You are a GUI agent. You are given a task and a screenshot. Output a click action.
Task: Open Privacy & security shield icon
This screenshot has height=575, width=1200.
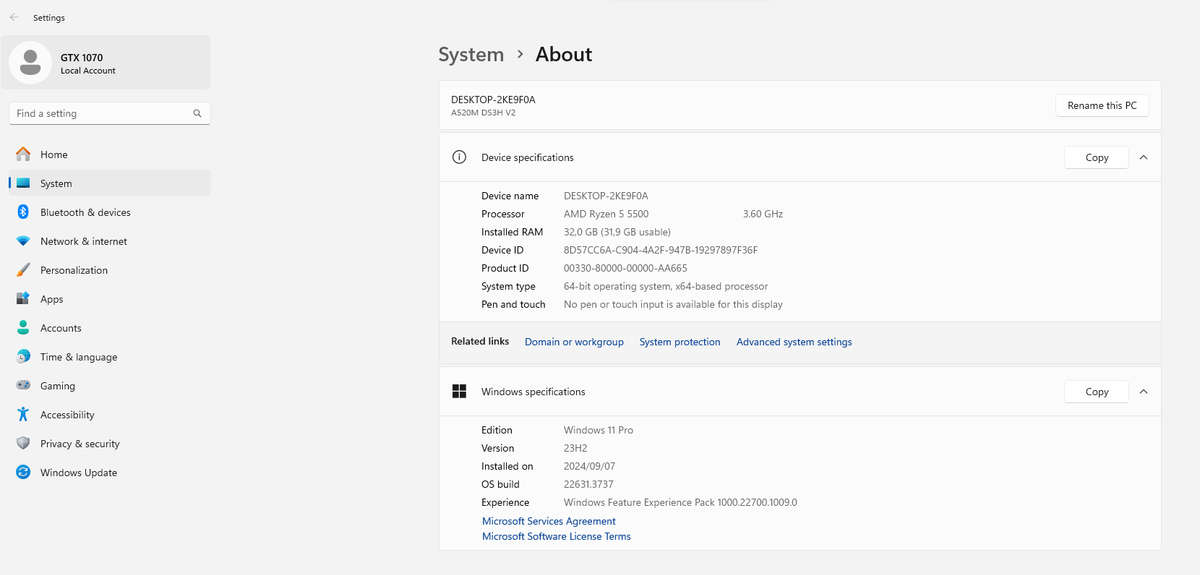pyautogui.click(x=23, y=444)
